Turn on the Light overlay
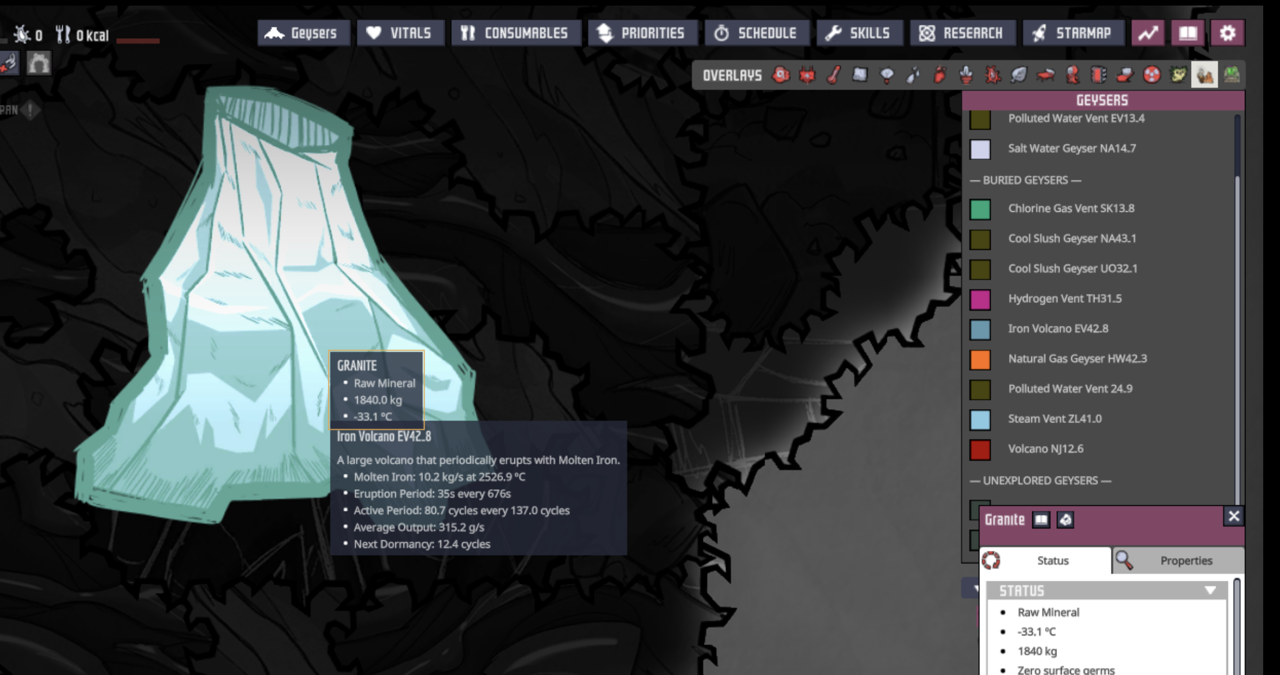 click(887, 75)
